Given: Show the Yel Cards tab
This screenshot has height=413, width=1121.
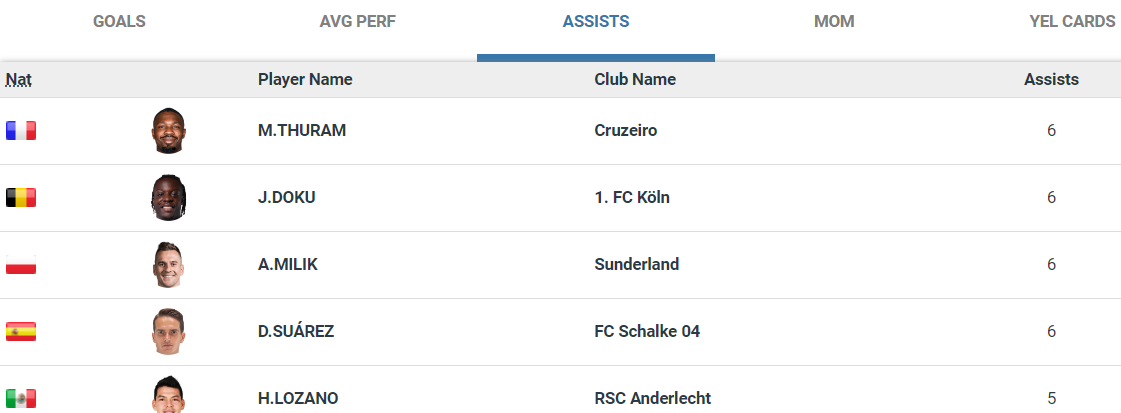Looking at the screenshot, I should (1072, 22).
